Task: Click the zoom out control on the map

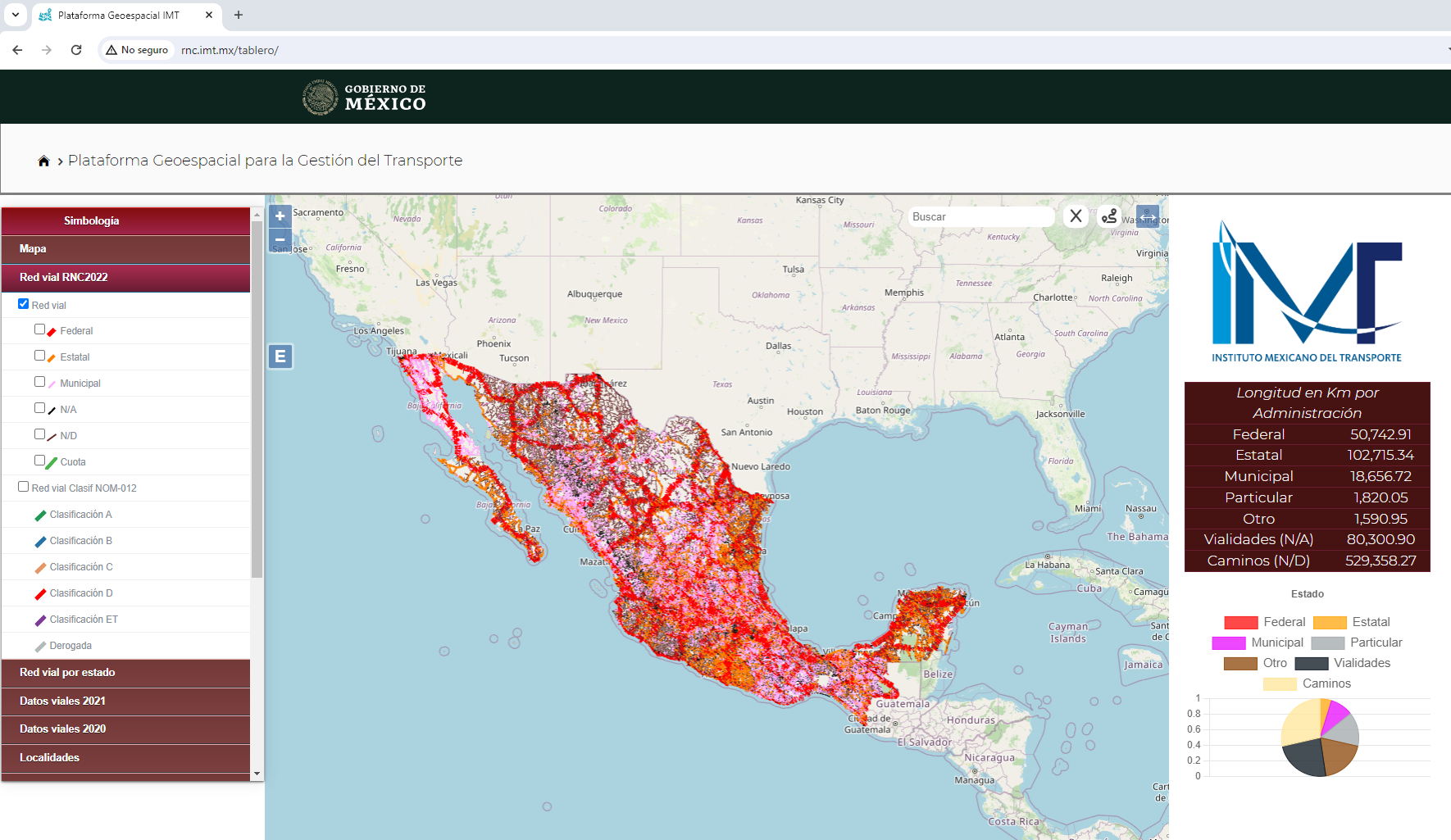Action: pyautogui.click(x=280, y=240)
